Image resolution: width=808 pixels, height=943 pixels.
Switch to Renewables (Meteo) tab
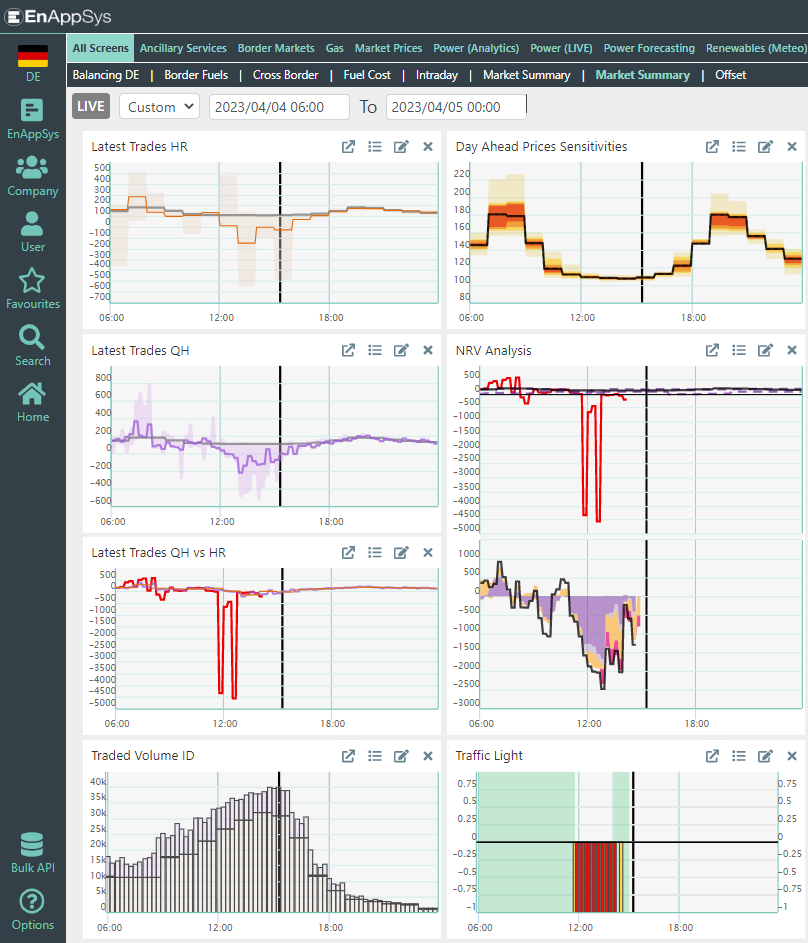756,48
